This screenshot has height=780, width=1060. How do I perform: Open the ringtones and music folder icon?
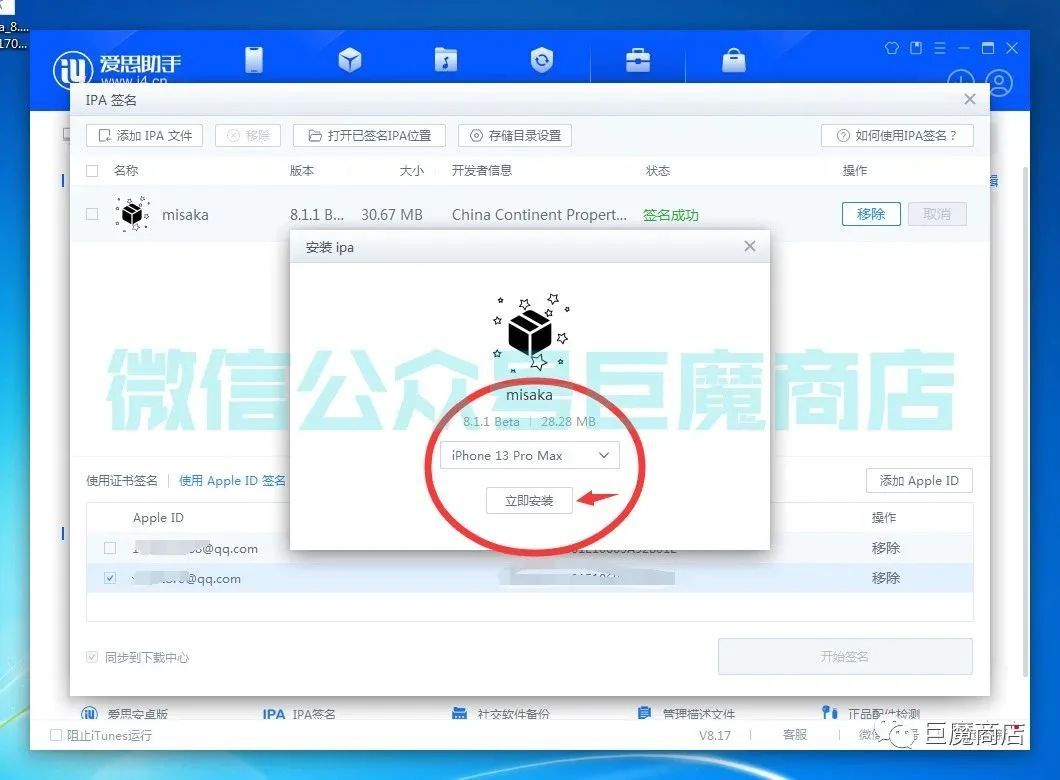445,60
